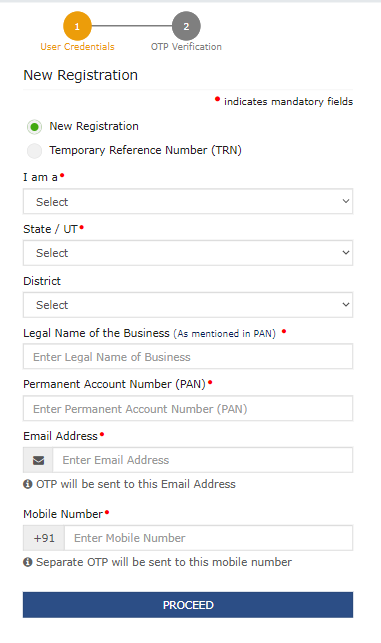Focus the Permanent Account Number field
381x643 pixels.
pos(188,408)
